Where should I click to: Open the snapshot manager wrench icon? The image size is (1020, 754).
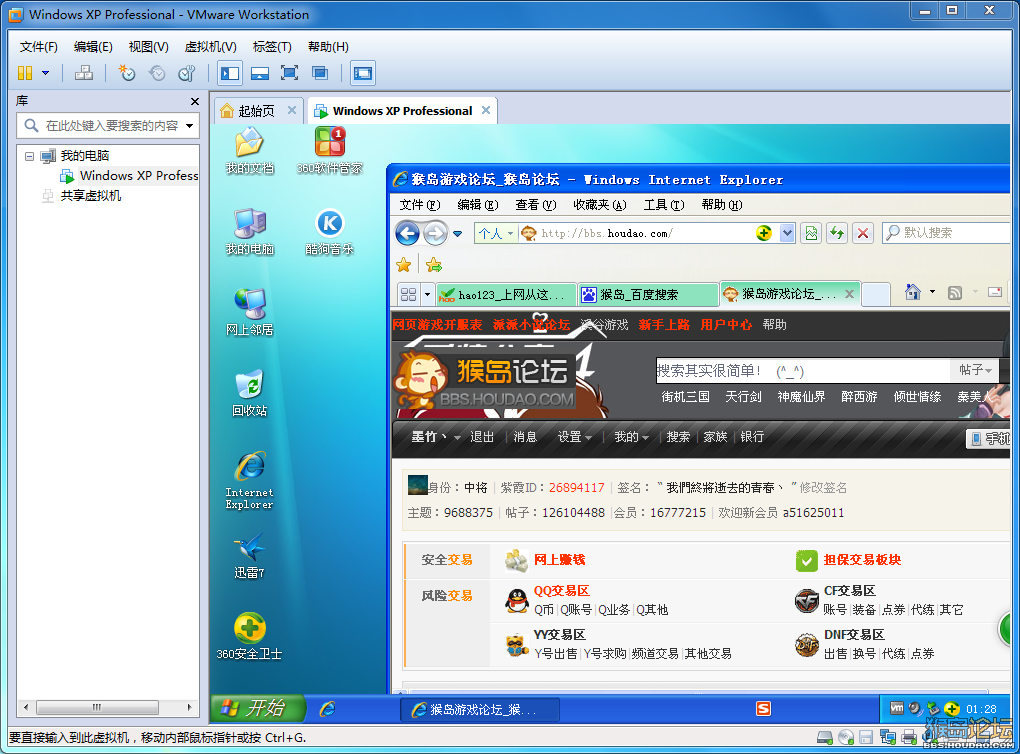pos(187,73)
